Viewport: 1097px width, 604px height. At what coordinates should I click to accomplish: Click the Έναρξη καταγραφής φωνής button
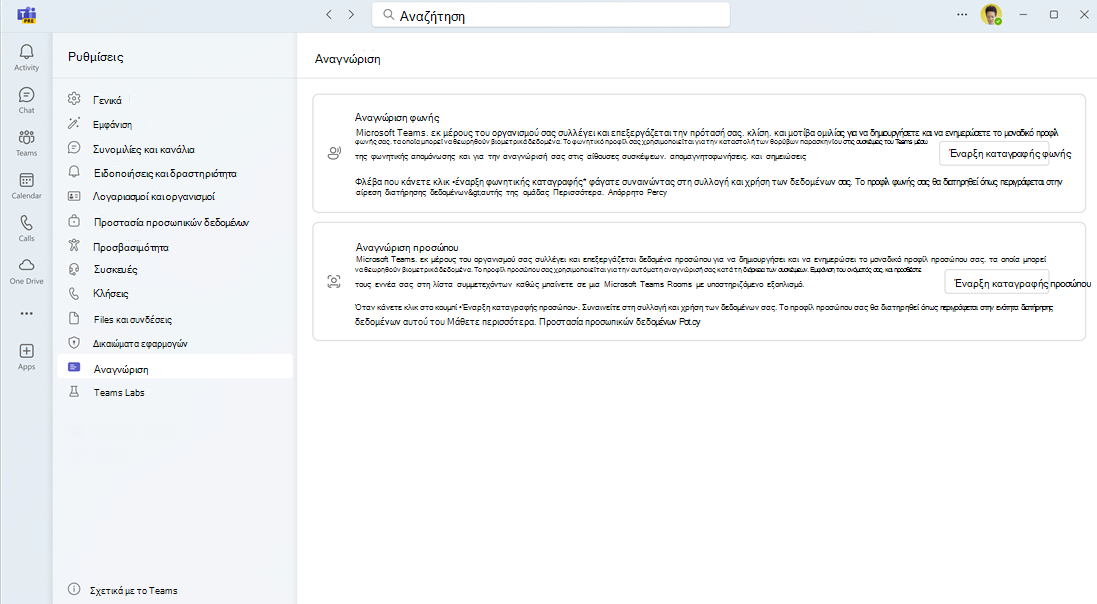tap(1009, 153)
